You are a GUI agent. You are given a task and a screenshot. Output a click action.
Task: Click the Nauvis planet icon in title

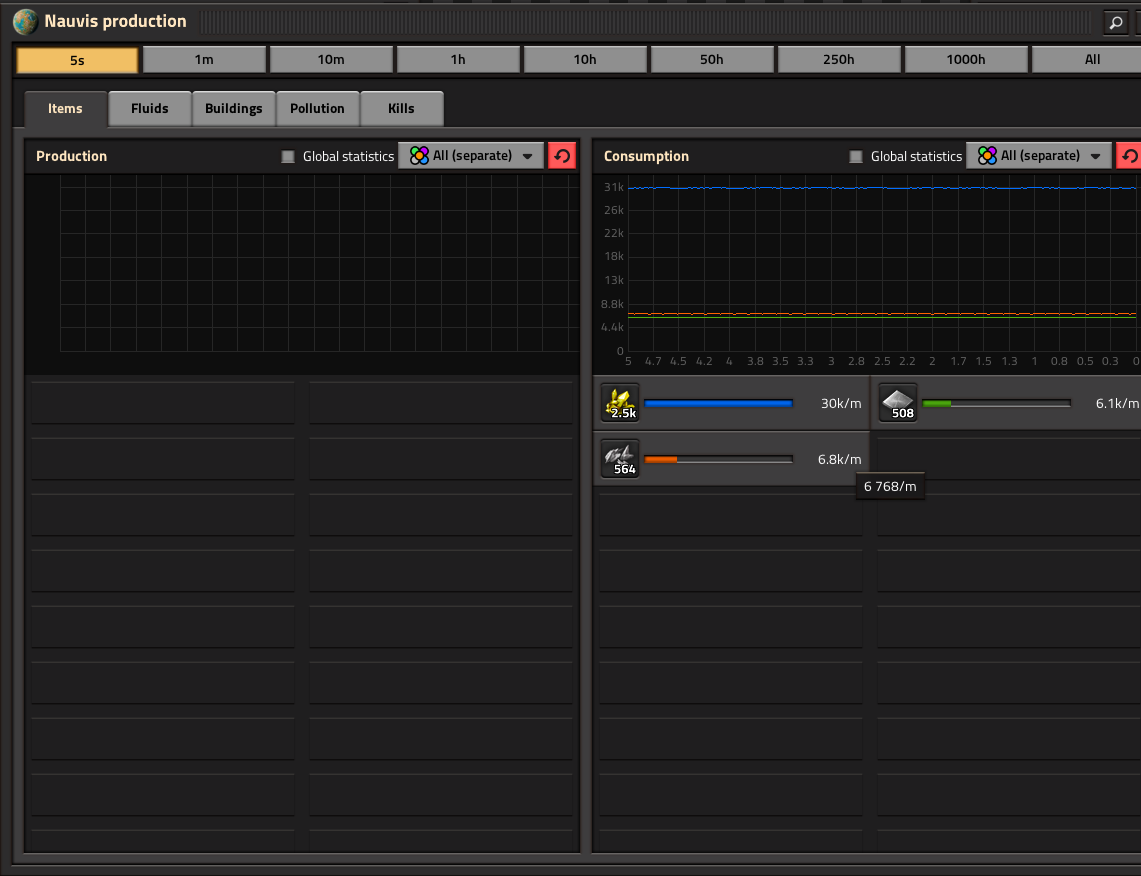pos(25,22)
